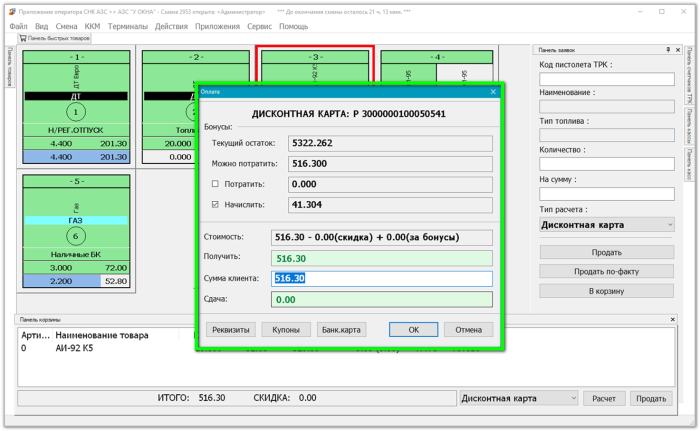Close the Оплата dialog with X
Screen dimensions: 700x431
(x=493, y=92)
